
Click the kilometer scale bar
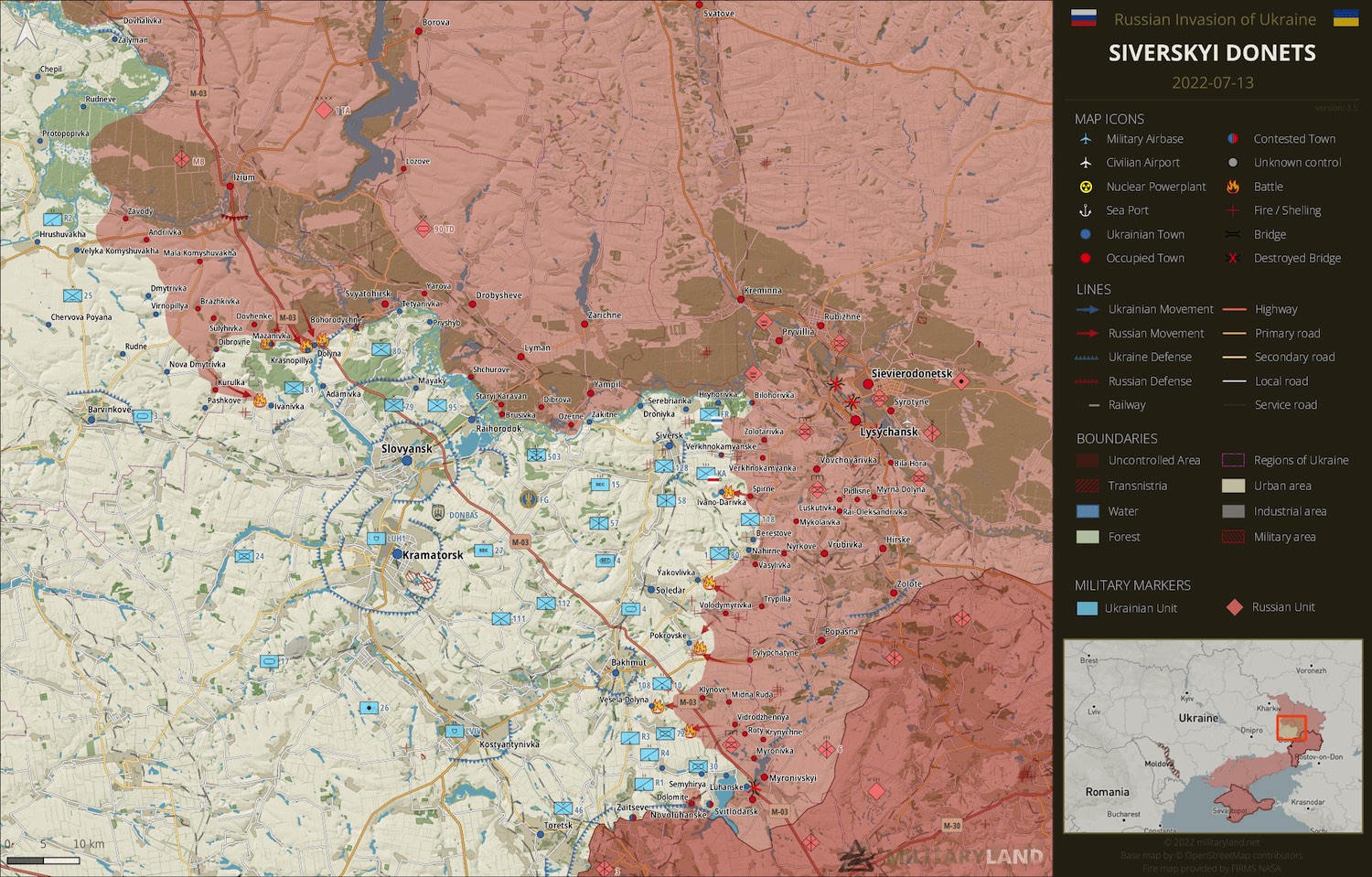coord(43,860)
